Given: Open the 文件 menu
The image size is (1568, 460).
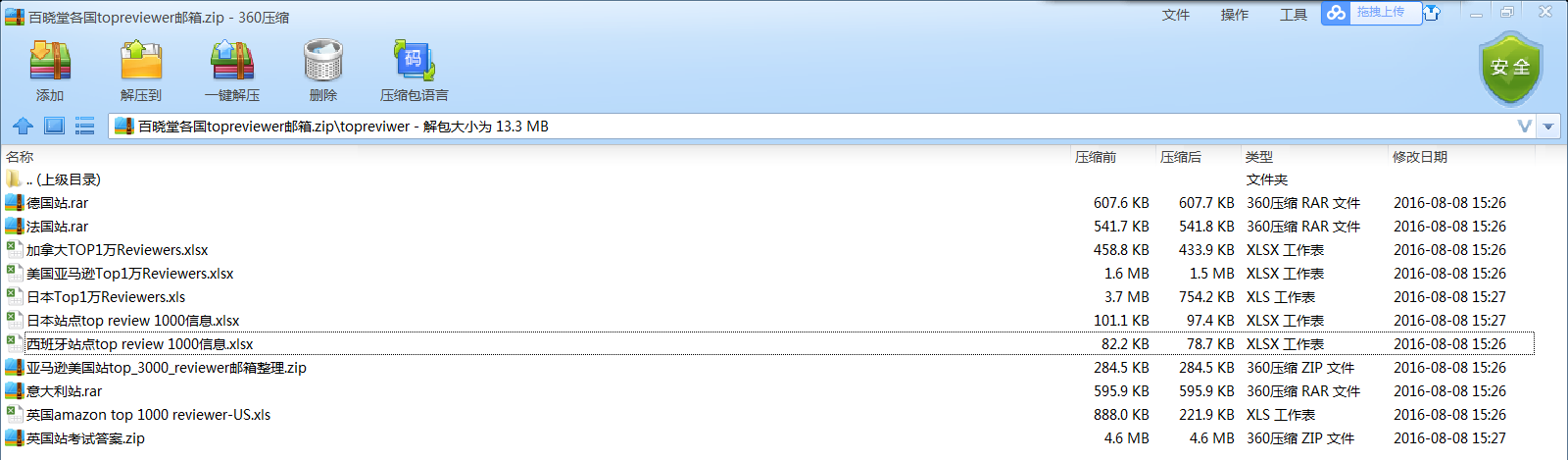Looking at the screenshot, I should pyautogui.click(x=1176, y=15).
